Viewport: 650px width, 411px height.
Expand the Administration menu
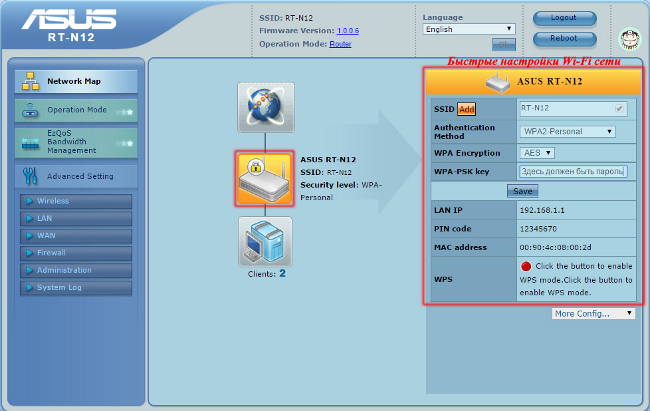click(76, 270)
